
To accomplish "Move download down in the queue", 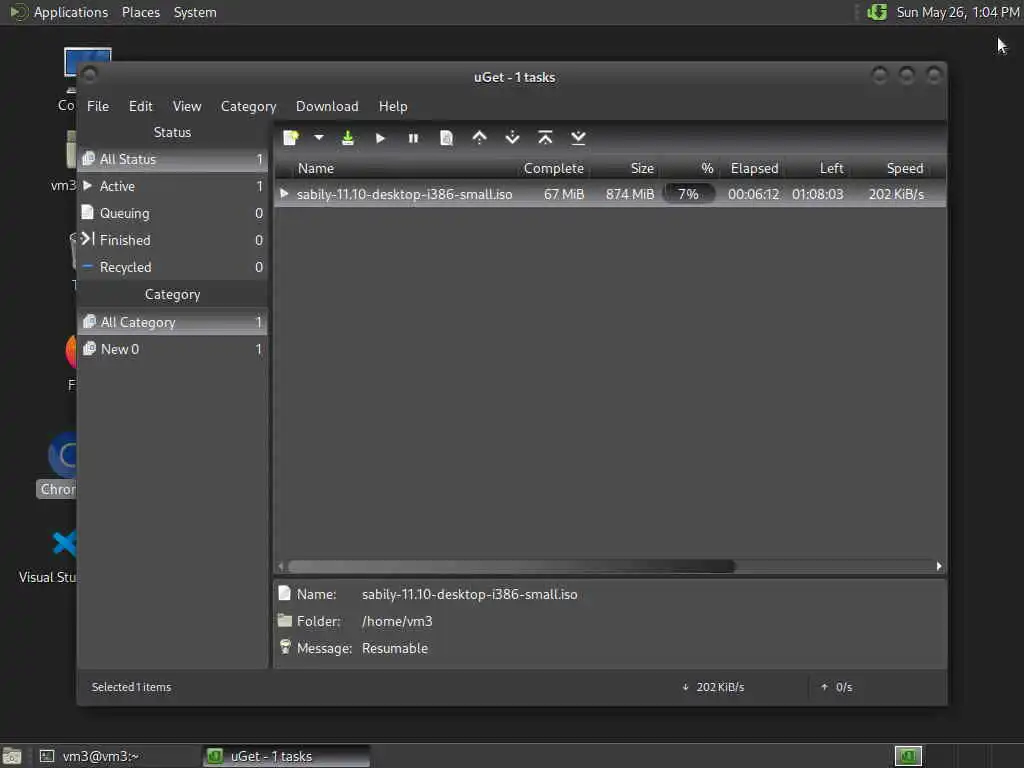I will pyautogui.click(x=513, y=138).
